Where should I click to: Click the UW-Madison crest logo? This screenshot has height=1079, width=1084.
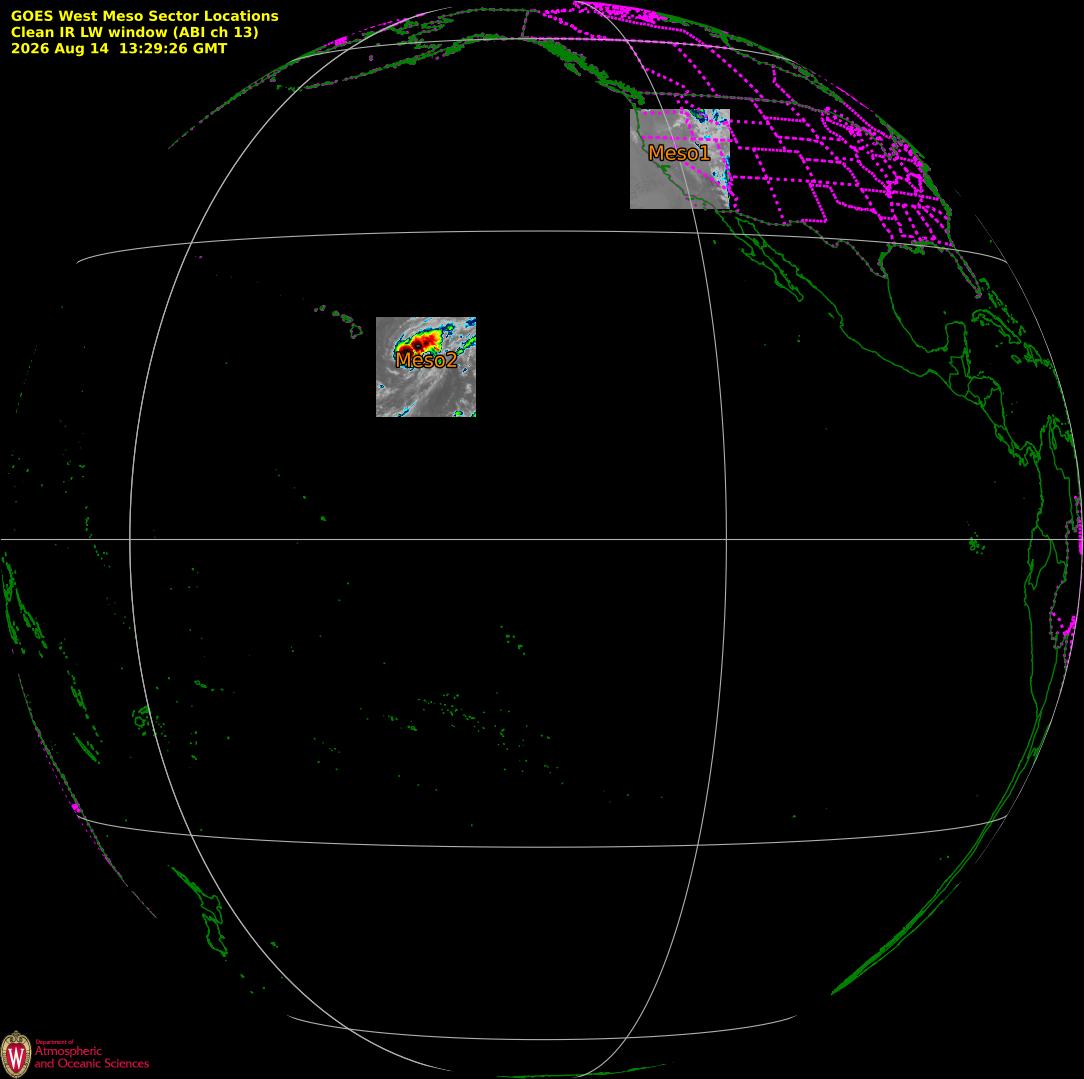point(16,1054)
